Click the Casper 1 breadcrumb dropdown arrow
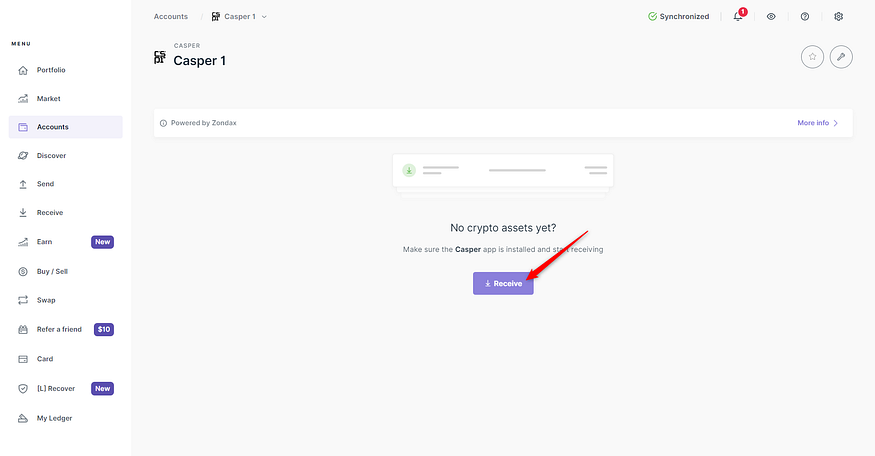The height and width of the screenshot is (456, 875). click(x=264, y=17)
